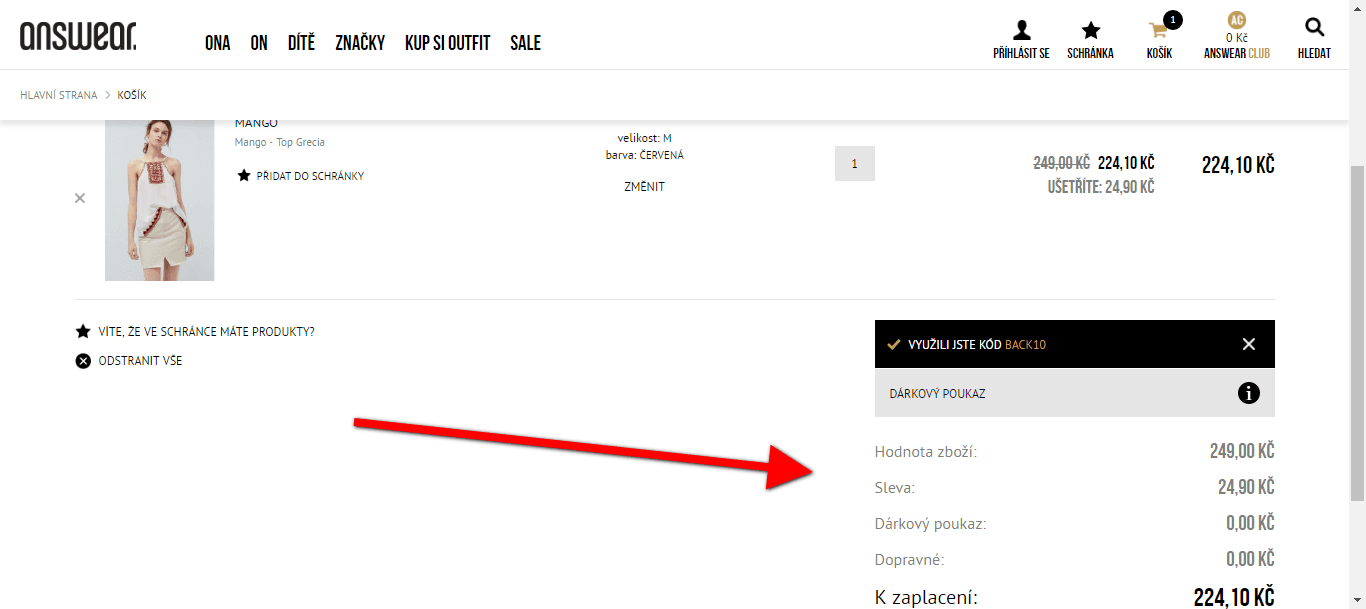Image resolution: width=1366 pixels, height=609 pixels.
Task: Remove applied BACK10 code with X
Action: tap(1248, 344)
